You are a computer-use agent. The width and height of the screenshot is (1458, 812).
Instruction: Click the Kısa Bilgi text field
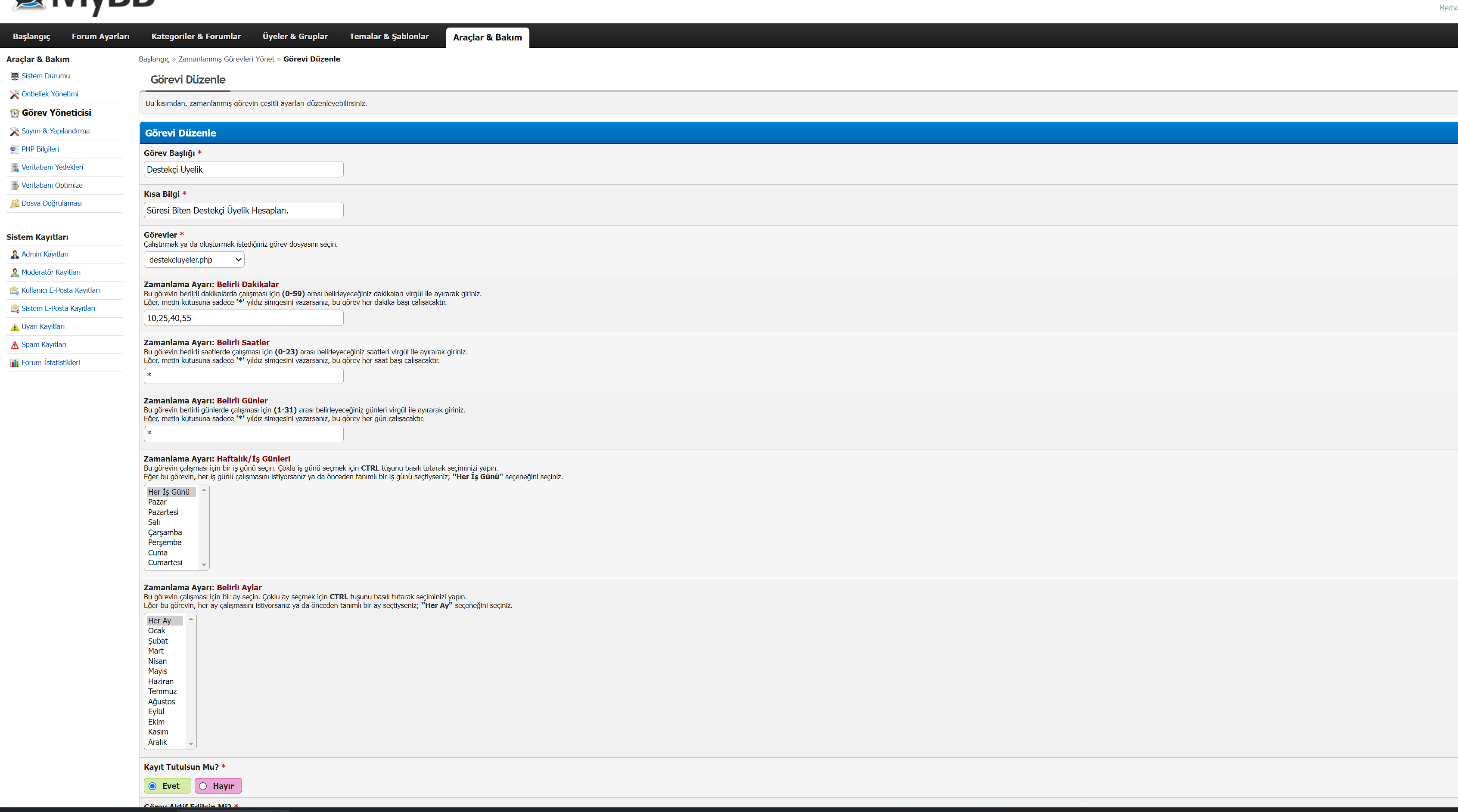tap(243, 210)
